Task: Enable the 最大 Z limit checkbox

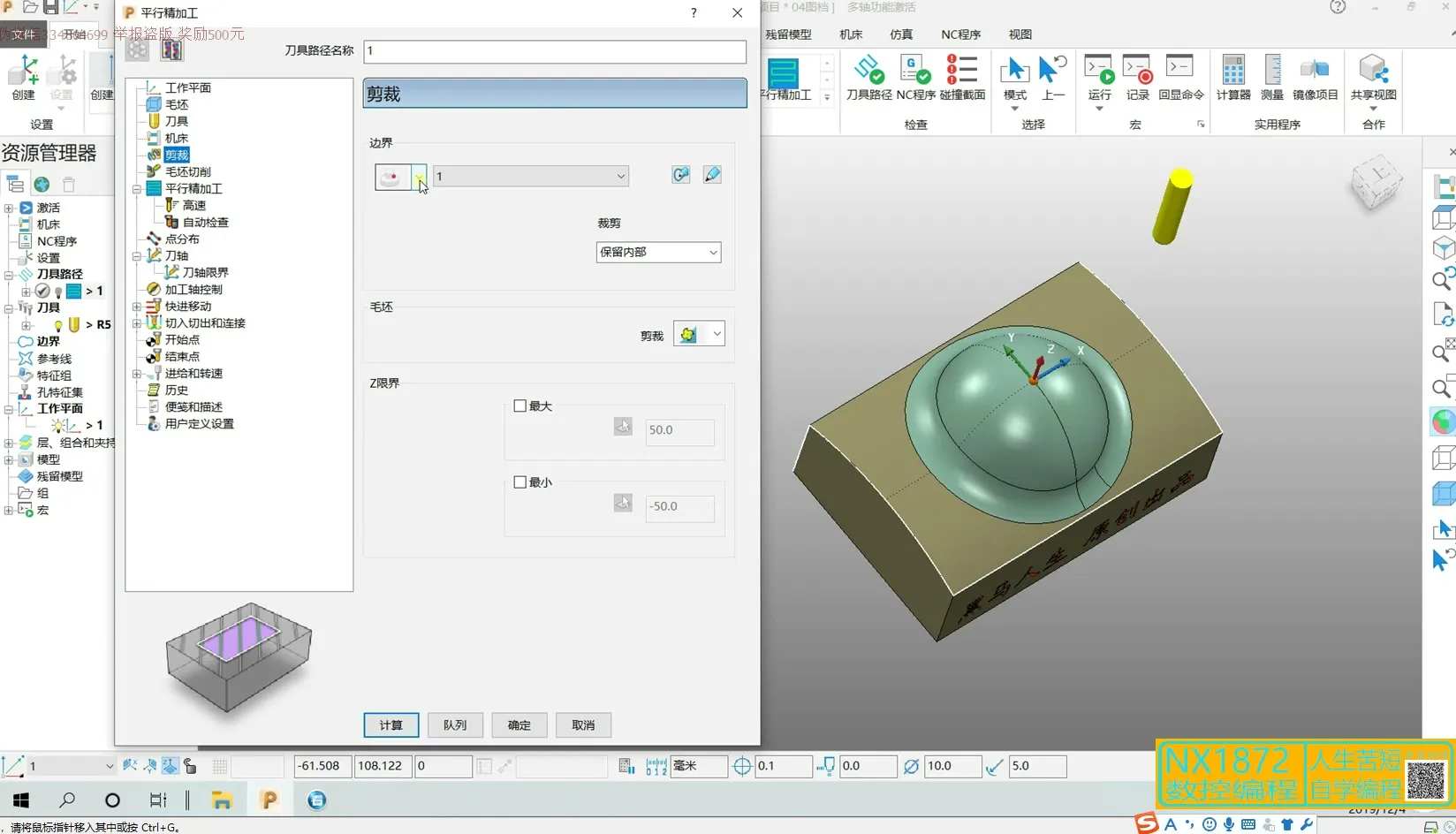Action: (520, 406)
